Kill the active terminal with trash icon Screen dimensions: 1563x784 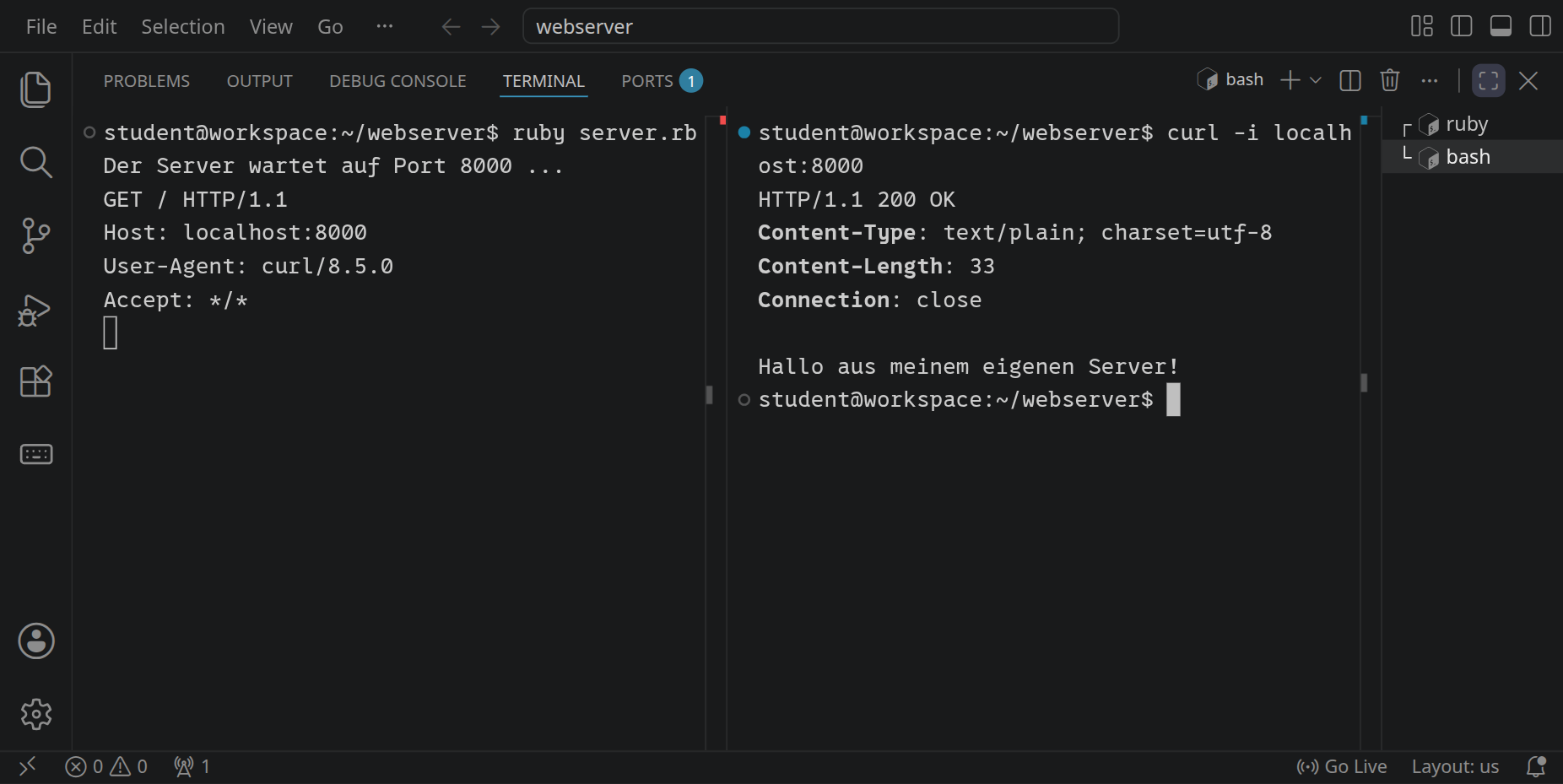(x=1390, y=80)
